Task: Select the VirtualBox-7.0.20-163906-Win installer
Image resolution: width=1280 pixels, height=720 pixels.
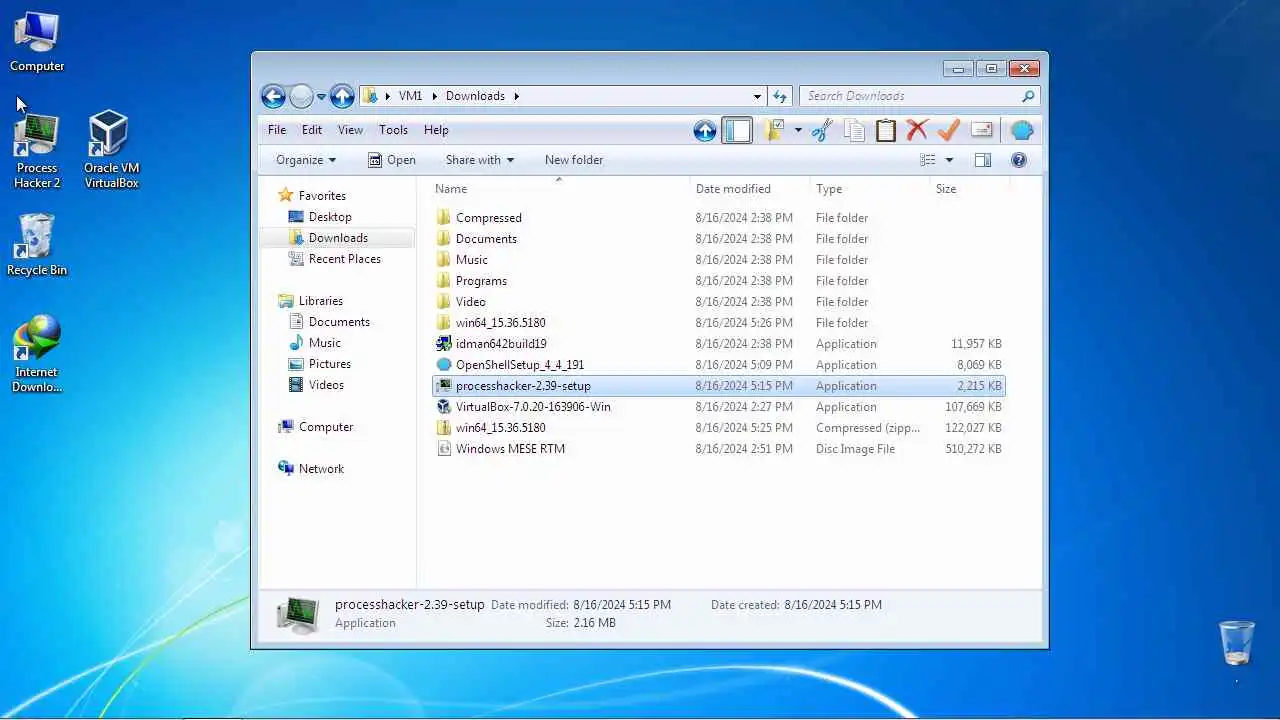Action: point(718,407)
